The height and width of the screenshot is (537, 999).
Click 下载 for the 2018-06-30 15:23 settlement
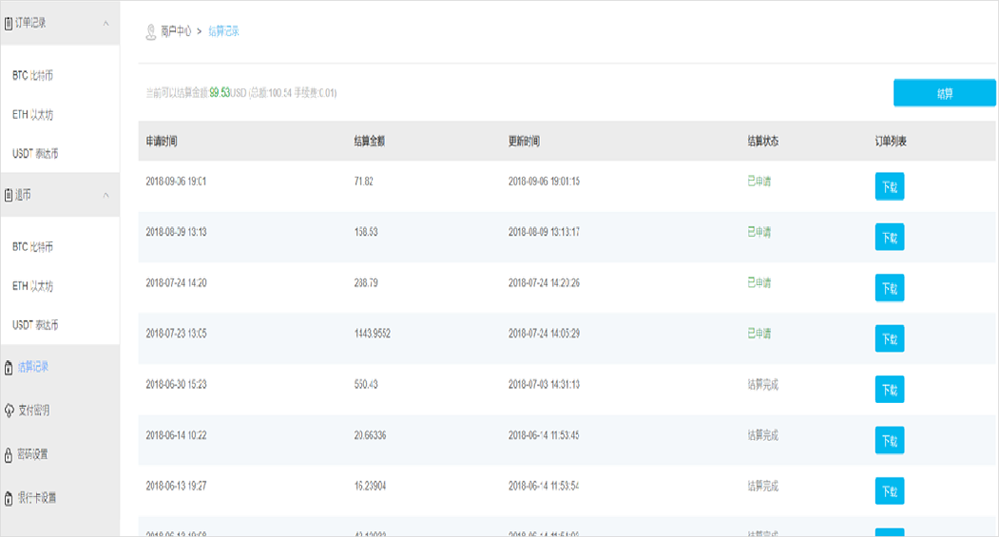point(889,389)
